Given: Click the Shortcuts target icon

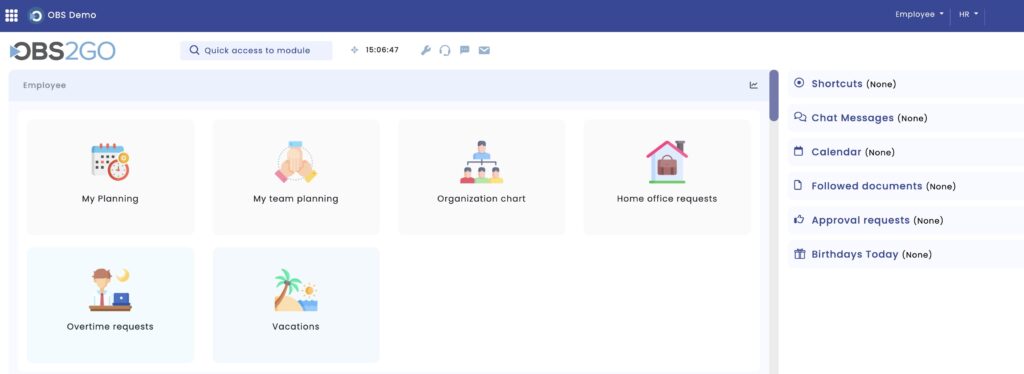Looking at the screenshot, I should 799,83.
